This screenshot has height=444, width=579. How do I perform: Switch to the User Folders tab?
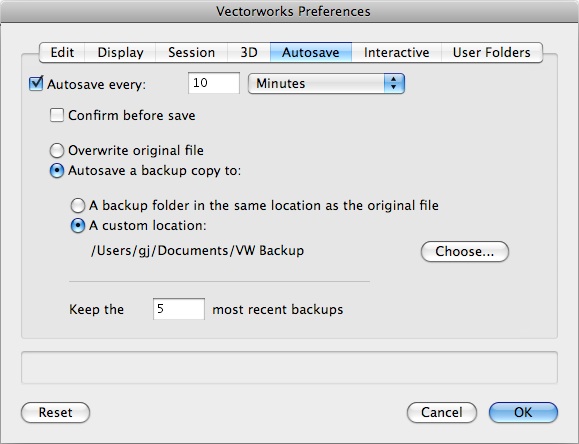[x=491, y=52]
